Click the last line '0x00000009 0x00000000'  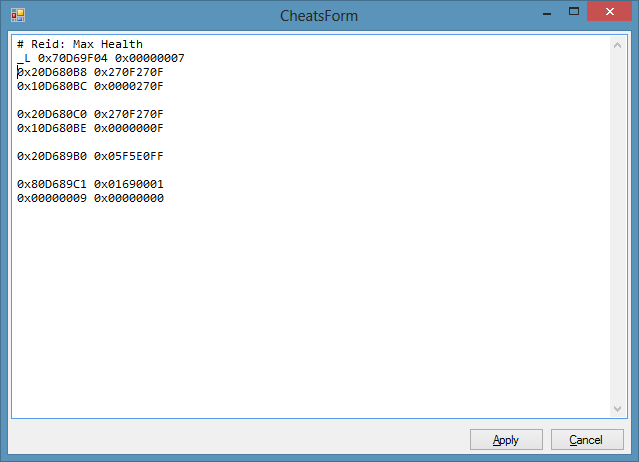[x=90, y=198]
